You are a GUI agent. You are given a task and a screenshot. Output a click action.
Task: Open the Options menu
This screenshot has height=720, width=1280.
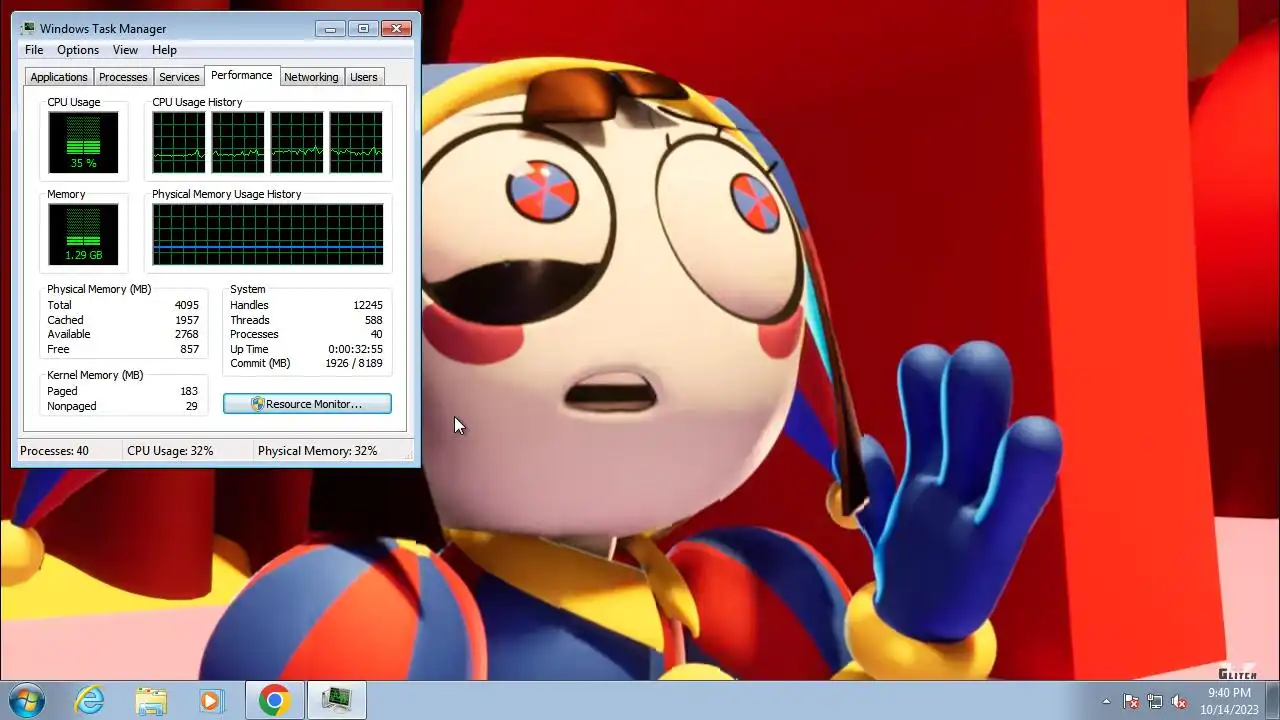point(78,50)
